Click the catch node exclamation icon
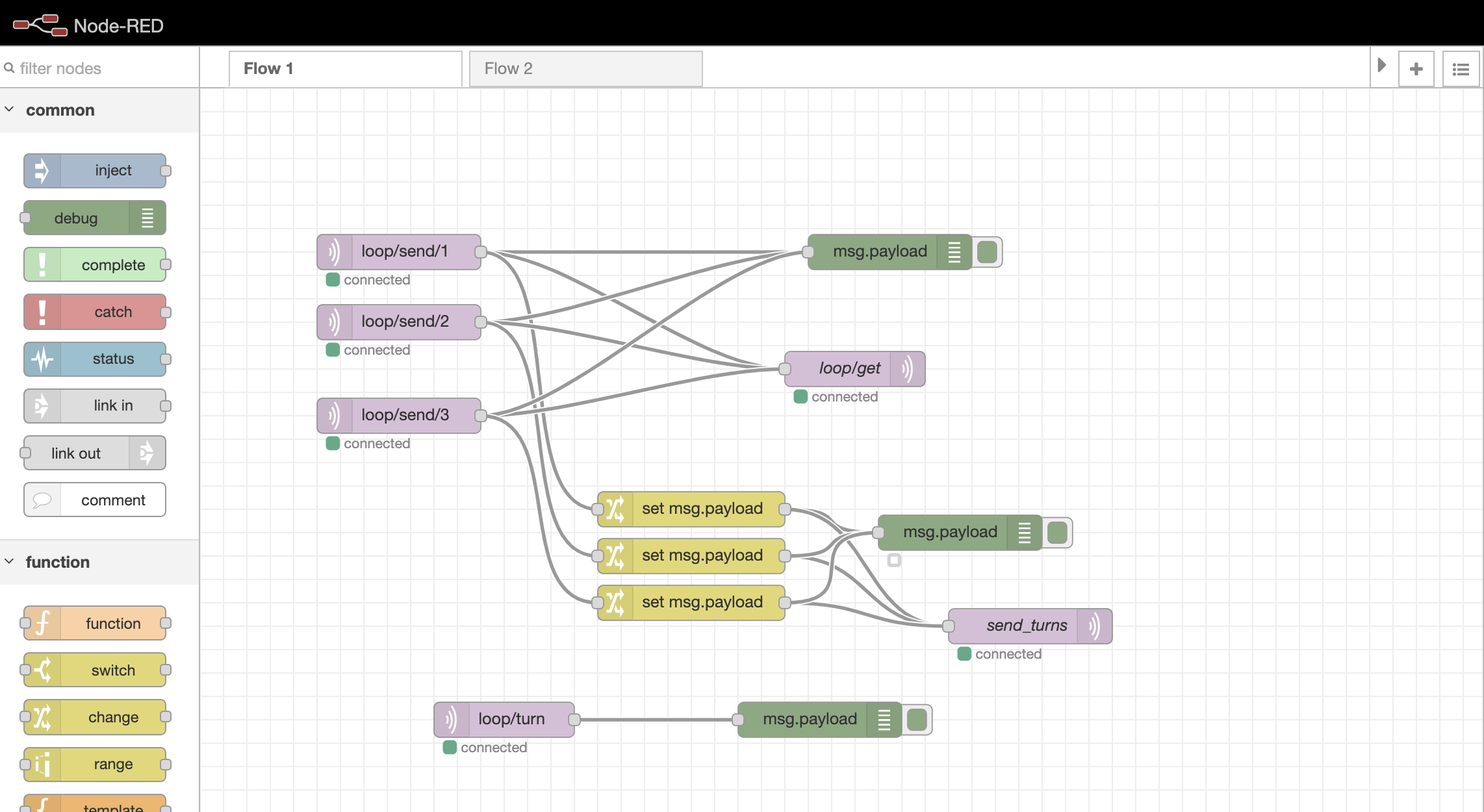 (x=42, y=312)
